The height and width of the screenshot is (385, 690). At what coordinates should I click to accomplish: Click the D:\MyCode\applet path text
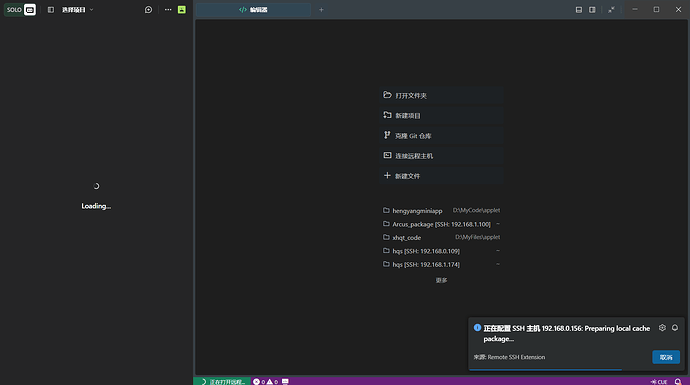coord(476,210)
